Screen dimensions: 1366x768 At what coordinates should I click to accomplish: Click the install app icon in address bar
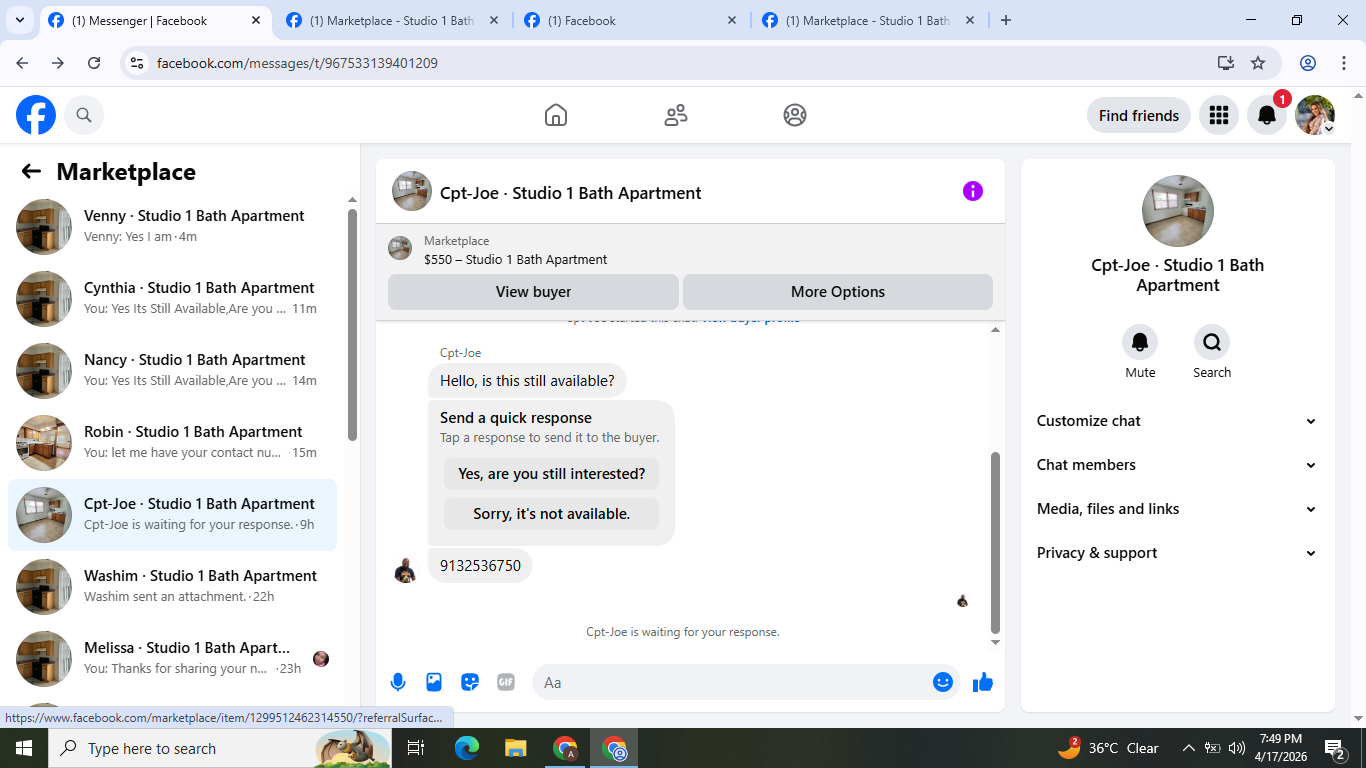(x=1226, y=63)
